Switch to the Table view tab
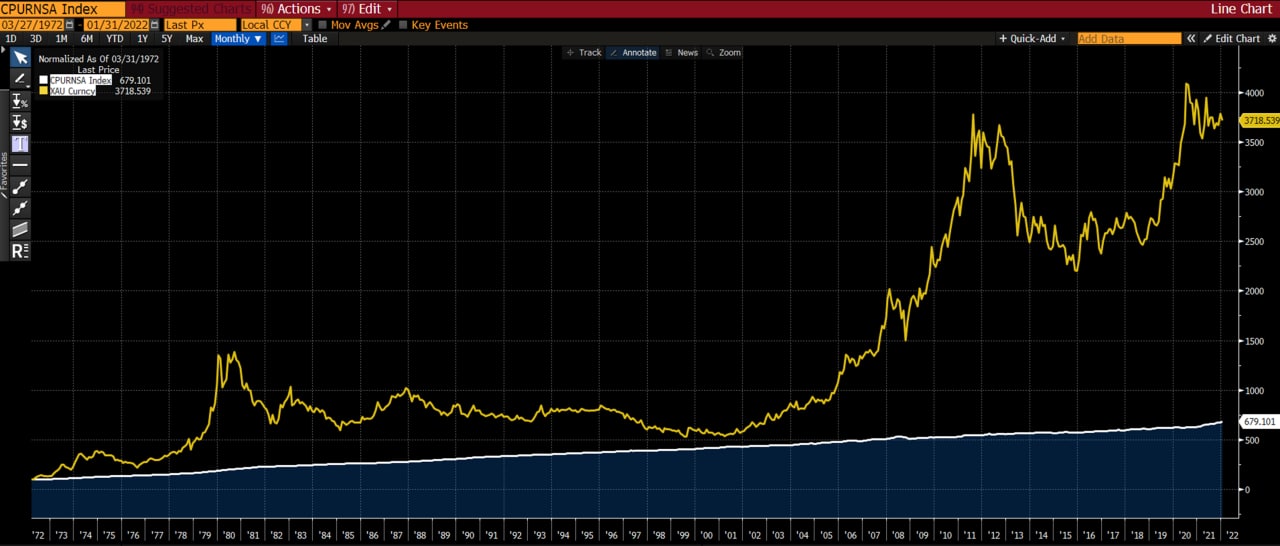Viewport: 1280px width, 546px height. click(x=314, y=39)
